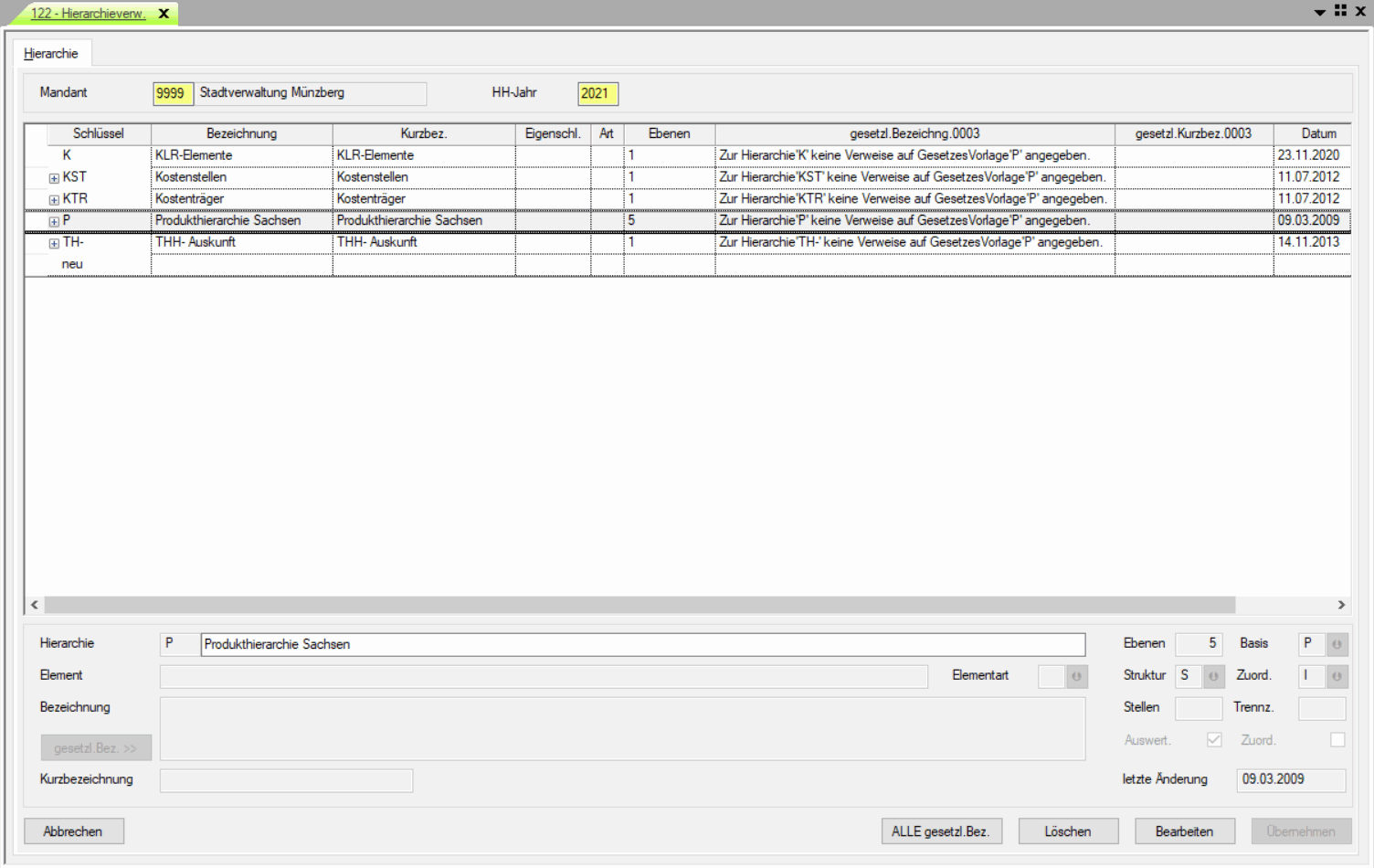This screenshot has width=1374, height=868.
Task: Toggle the Zuord. checkbox
Action: pyautogui.click(x=1337, y=740)
